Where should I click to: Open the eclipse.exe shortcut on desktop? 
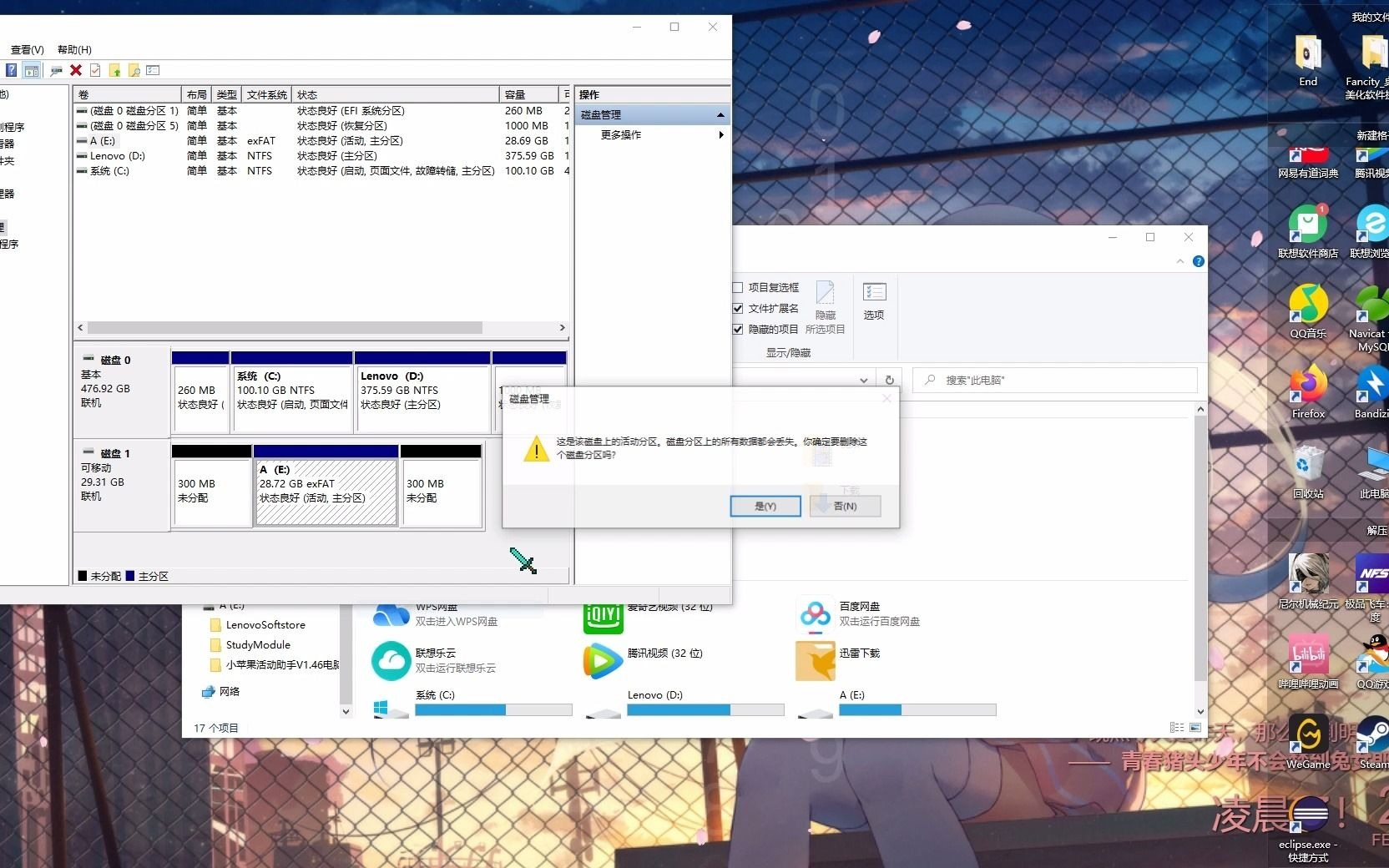(1308, 828)
